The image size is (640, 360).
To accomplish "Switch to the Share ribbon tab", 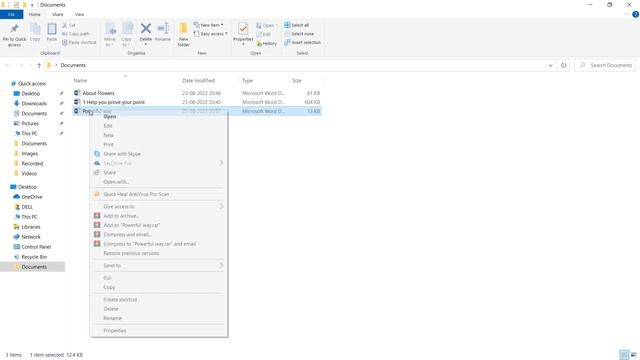I will pyautogui.click(x=58, y=14).
